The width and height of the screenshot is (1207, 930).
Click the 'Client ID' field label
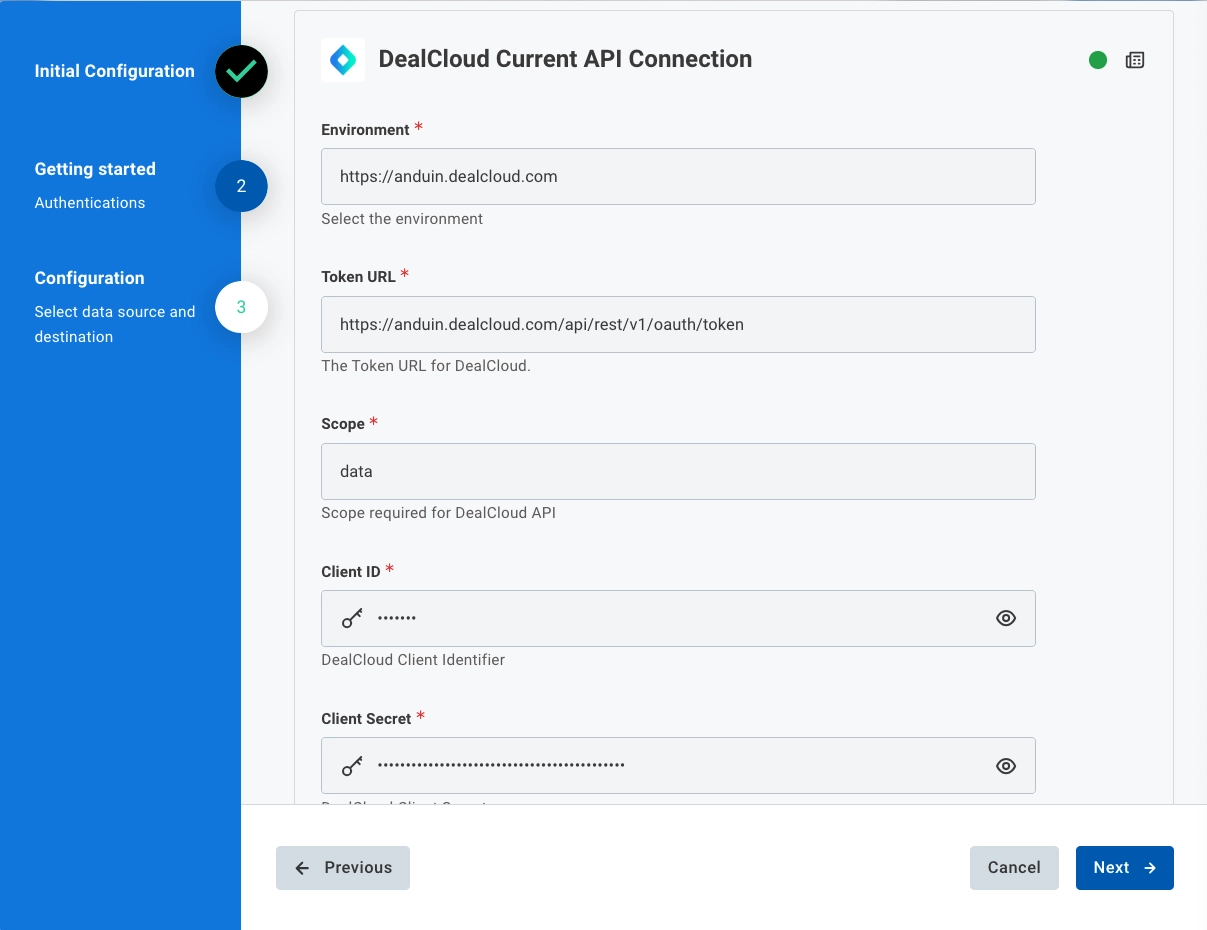tap(351, 571)
